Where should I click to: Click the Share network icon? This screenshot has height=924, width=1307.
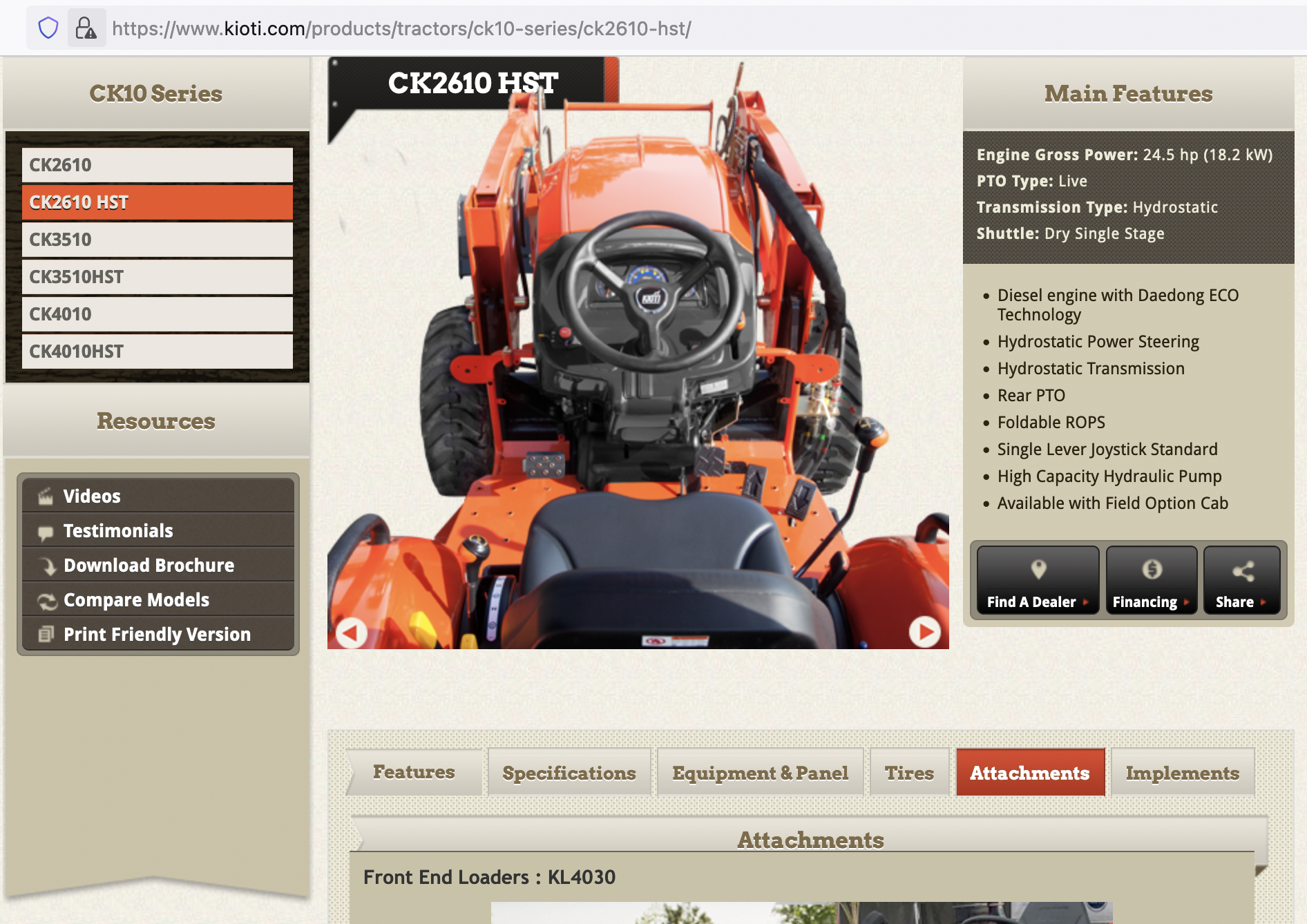point(1243,570)
